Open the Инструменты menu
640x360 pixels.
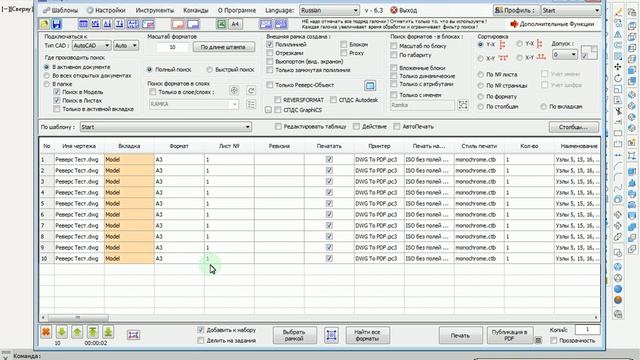155,10
